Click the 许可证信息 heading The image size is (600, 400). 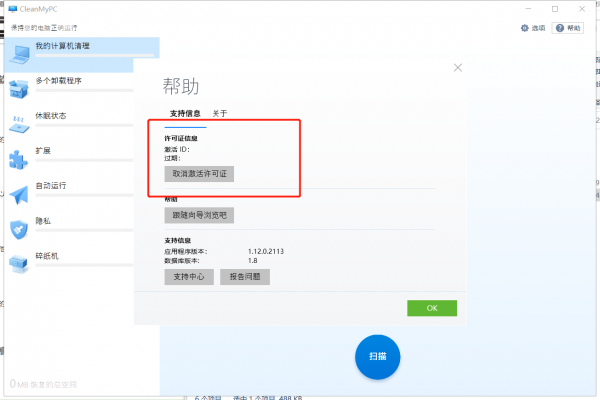[x=181, y=138]
